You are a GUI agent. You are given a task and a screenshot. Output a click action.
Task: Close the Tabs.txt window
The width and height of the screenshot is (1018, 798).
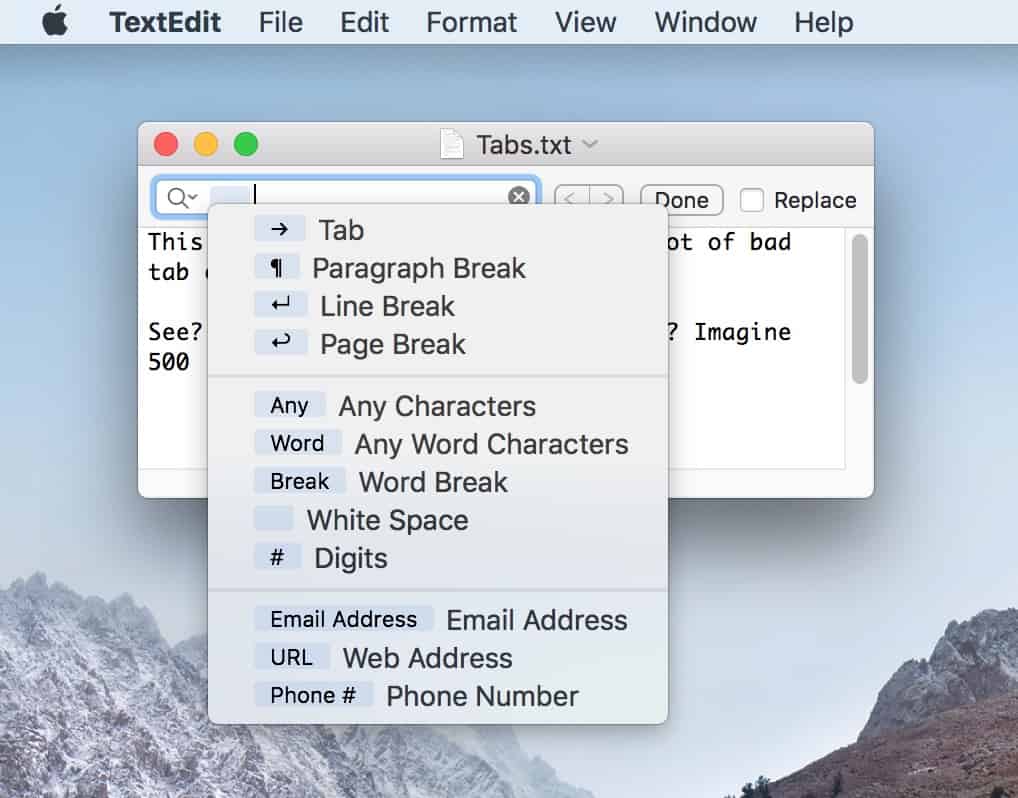pyautogui.click(x=166, y=143)
